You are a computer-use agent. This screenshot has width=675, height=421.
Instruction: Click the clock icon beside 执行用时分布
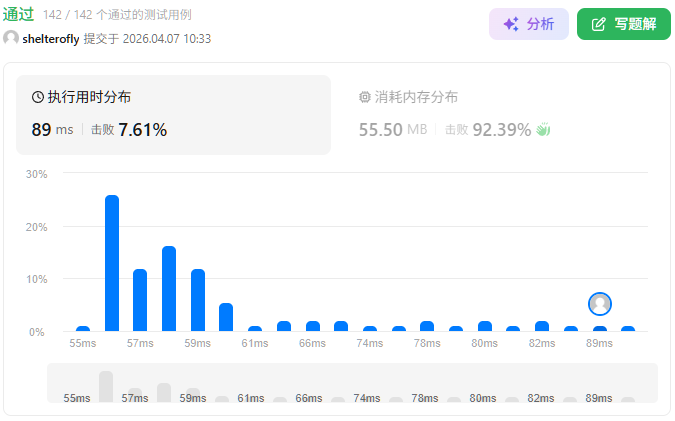[38, 97]
